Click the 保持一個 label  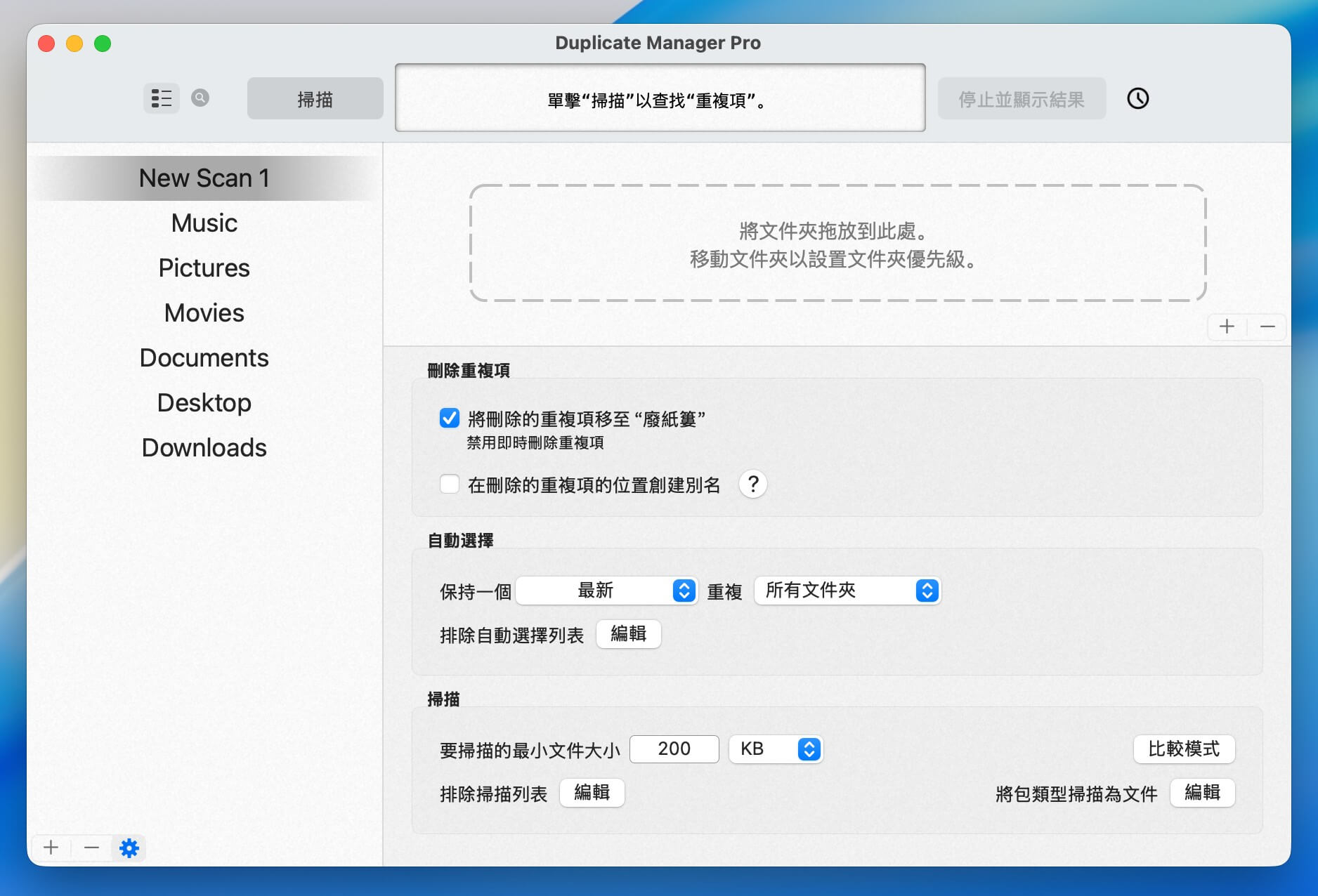point(476,592)
